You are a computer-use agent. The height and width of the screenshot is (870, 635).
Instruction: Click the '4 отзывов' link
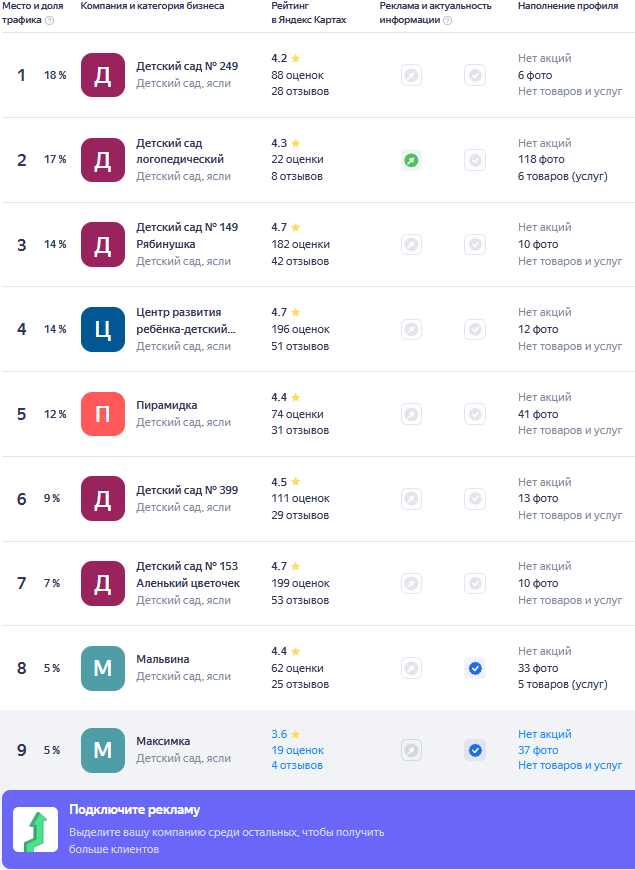296,766
